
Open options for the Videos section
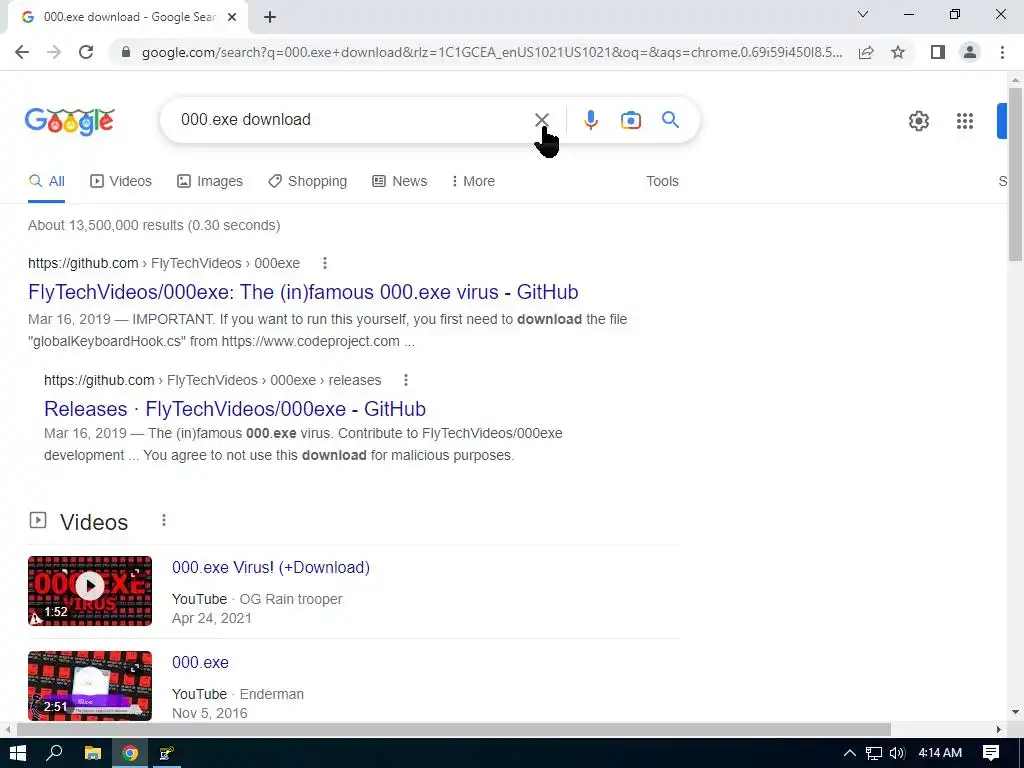[x=164, y=520]
